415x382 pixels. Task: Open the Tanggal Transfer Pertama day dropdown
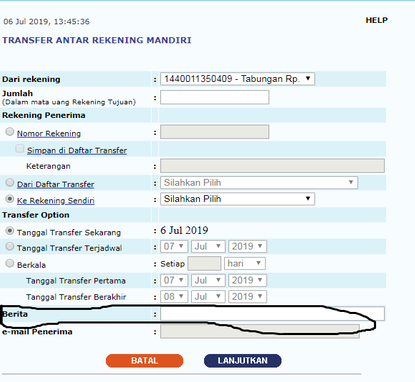point(174,280)
